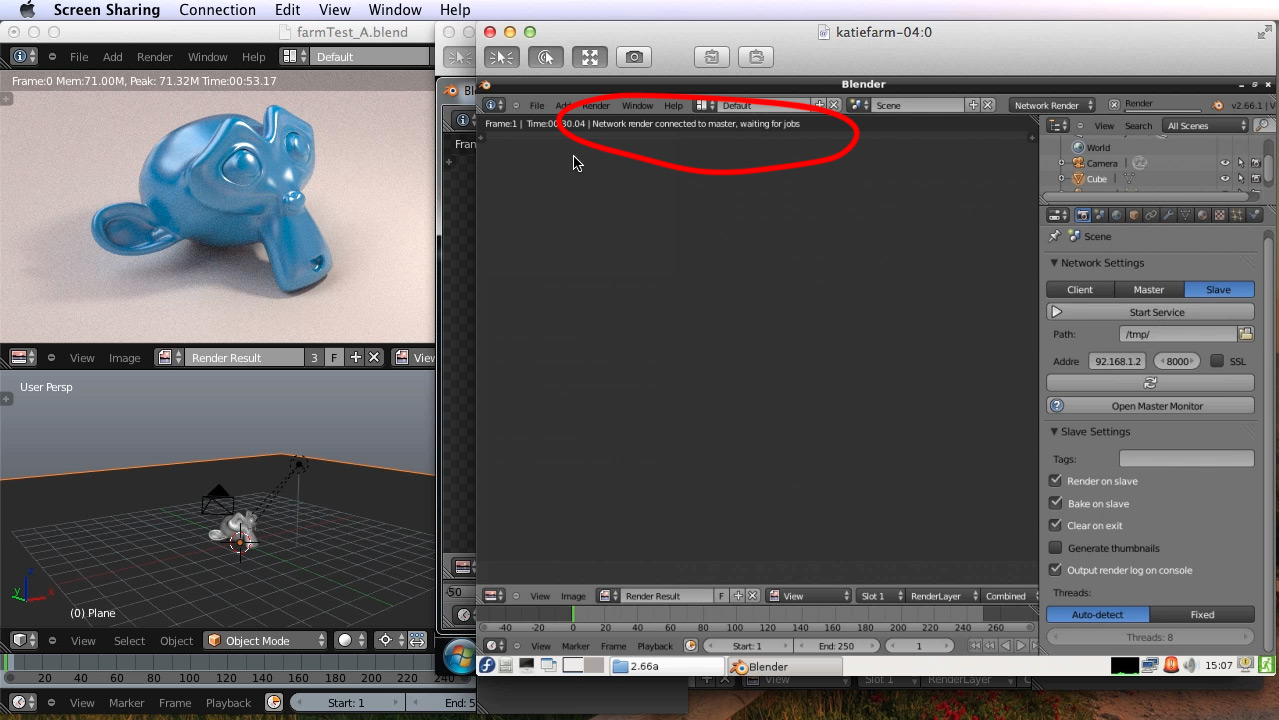The image size is (1279, 720).
Task: Open Connection menu in Mac menu bar
Action: click(x=217, y=10)
